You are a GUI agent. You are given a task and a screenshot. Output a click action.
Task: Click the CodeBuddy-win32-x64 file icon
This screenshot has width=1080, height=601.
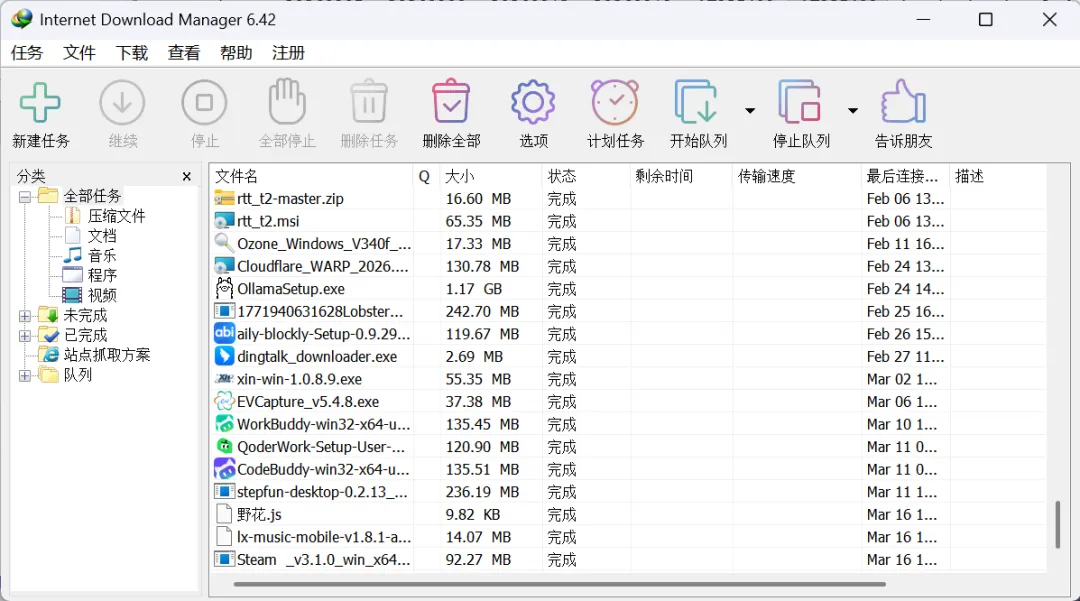click(x=224, y=469)
